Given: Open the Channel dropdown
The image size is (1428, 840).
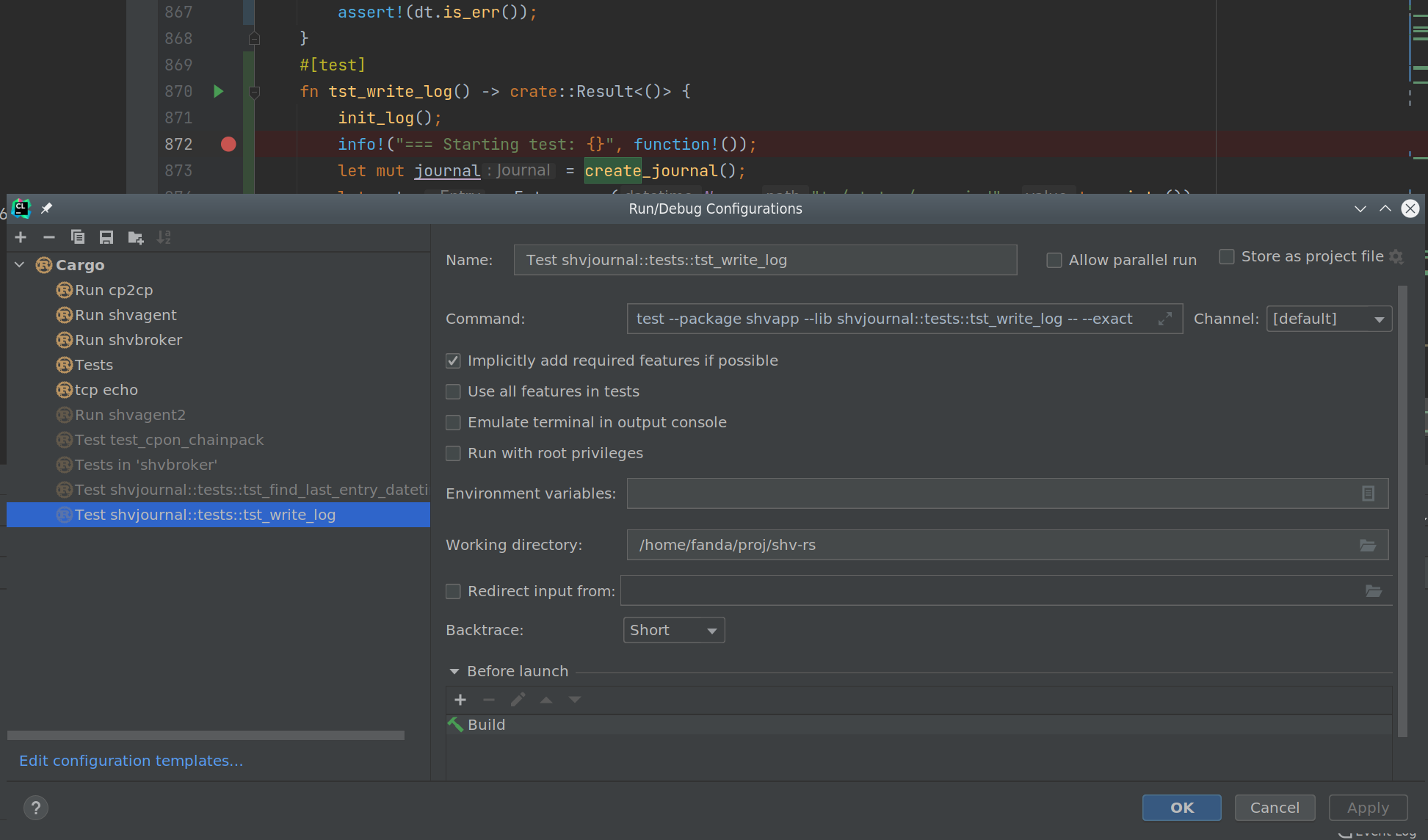Looking at the screenshot, I should point(1329,319).
